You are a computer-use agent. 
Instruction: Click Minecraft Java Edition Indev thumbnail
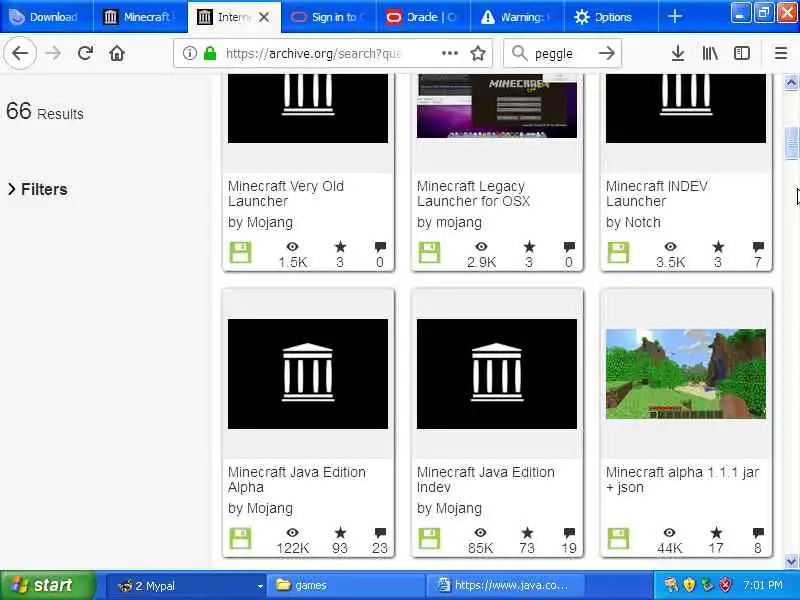(496, 374)
